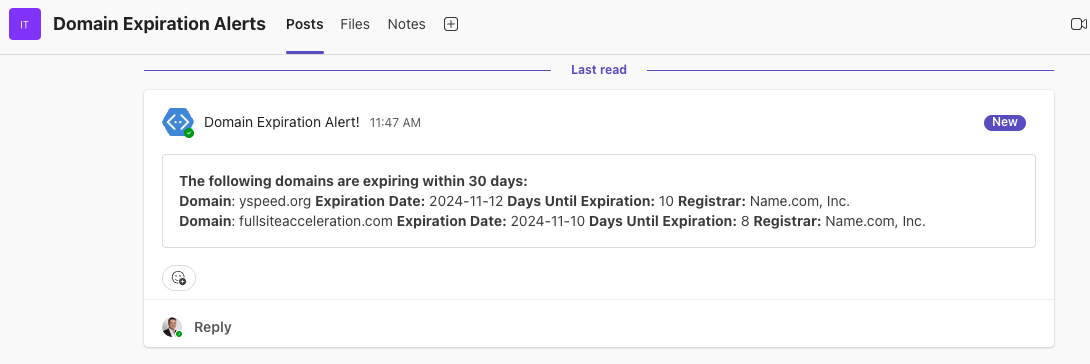The width and height of the screenshot is (1090, 364).
Task: Click the 11:47 AM message timestamp
Action: 395,123
